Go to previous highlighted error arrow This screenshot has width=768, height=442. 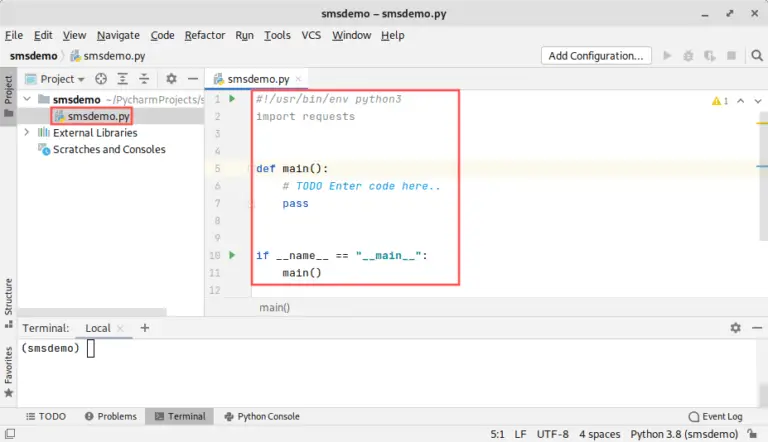pyautogui.click(x=741, y=101)
